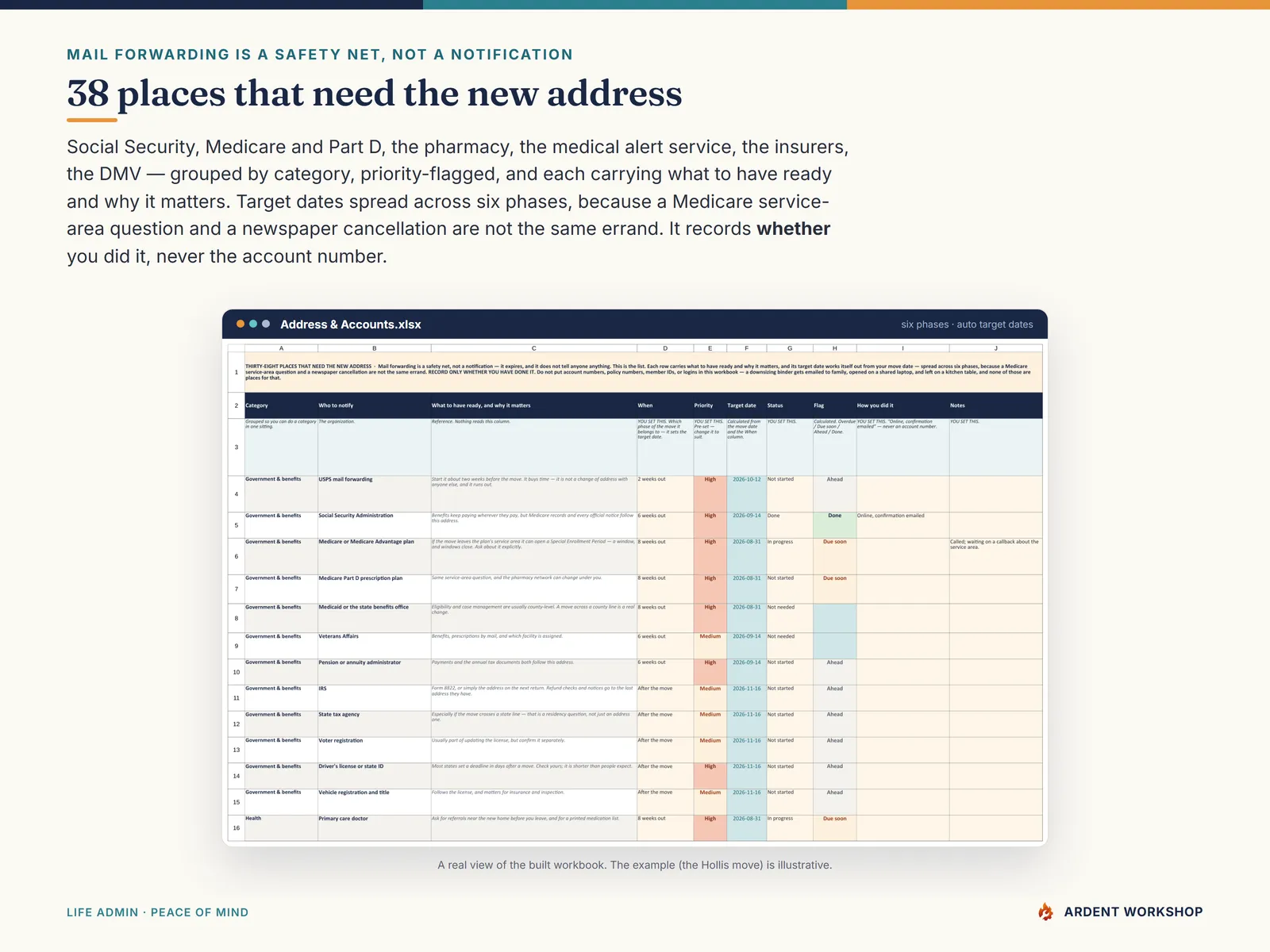This screenshot has width=1270, height=952.
Task: Select column F header
Action: 747,348
